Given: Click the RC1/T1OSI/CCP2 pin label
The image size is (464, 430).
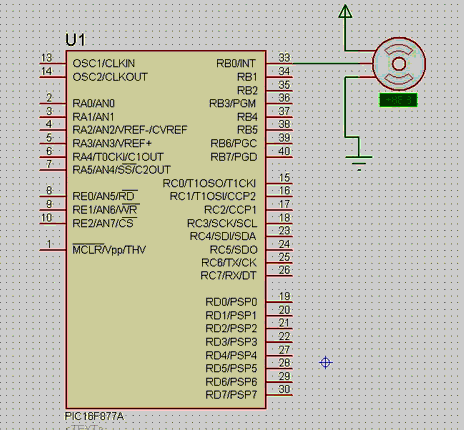Looking at the screenshot, I should pos(213,196).
